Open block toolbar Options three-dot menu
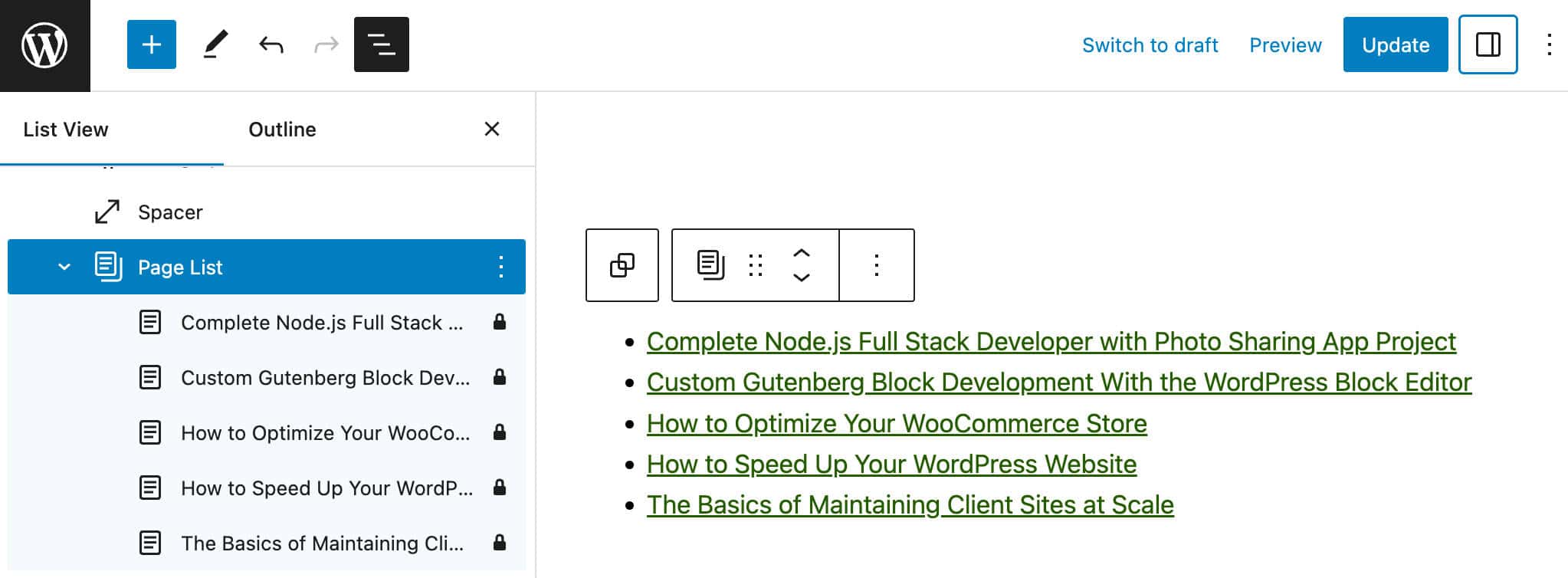 point(877,265)
